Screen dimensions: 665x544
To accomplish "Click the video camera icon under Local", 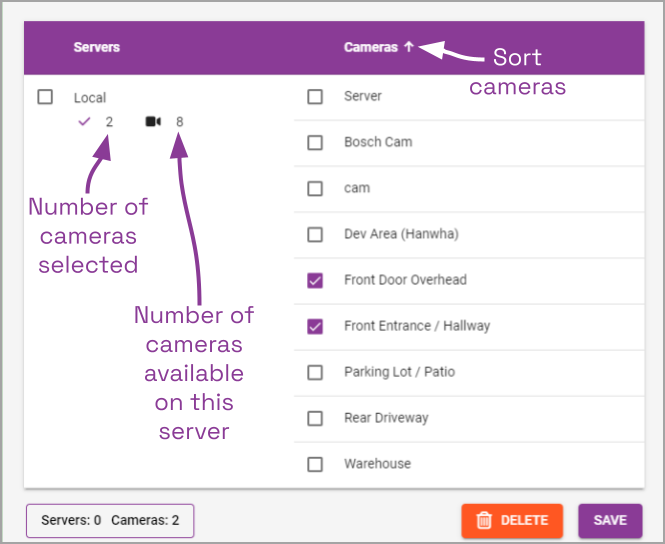I will 153,122.
